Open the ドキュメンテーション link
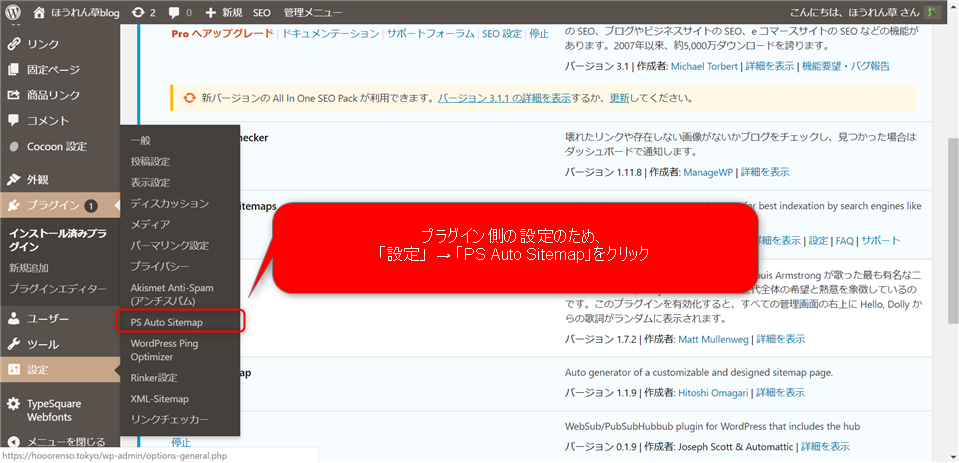 pyautogui.click(x=330, y=34)
